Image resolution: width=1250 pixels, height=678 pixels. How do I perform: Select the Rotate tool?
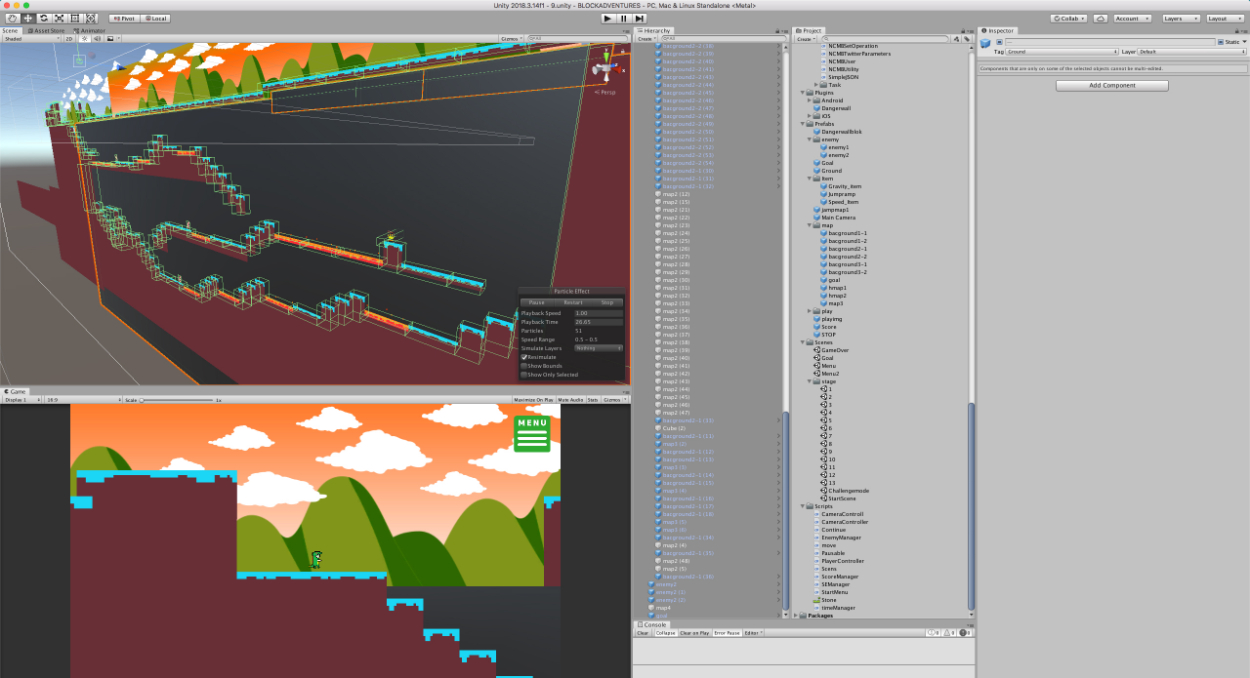coord(44,18)
